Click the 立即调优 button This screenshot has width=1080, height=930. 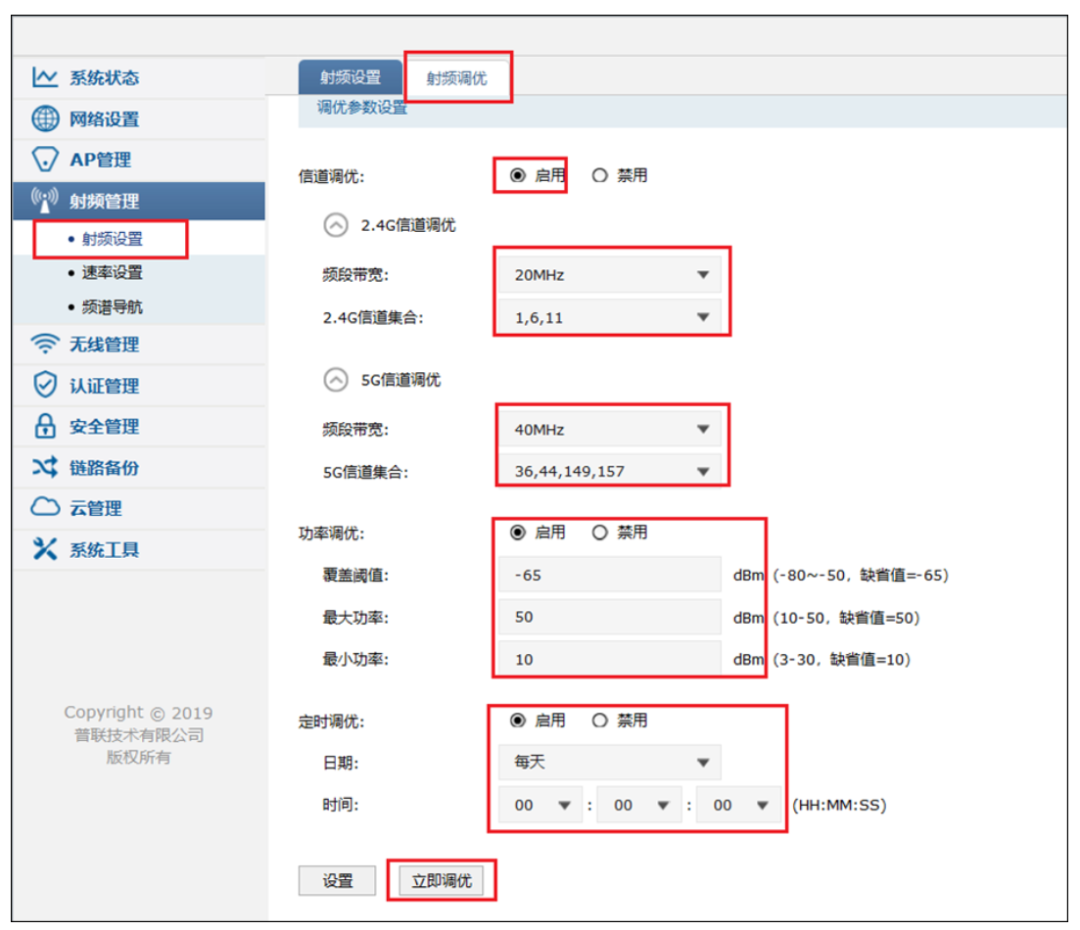[441, 880]
